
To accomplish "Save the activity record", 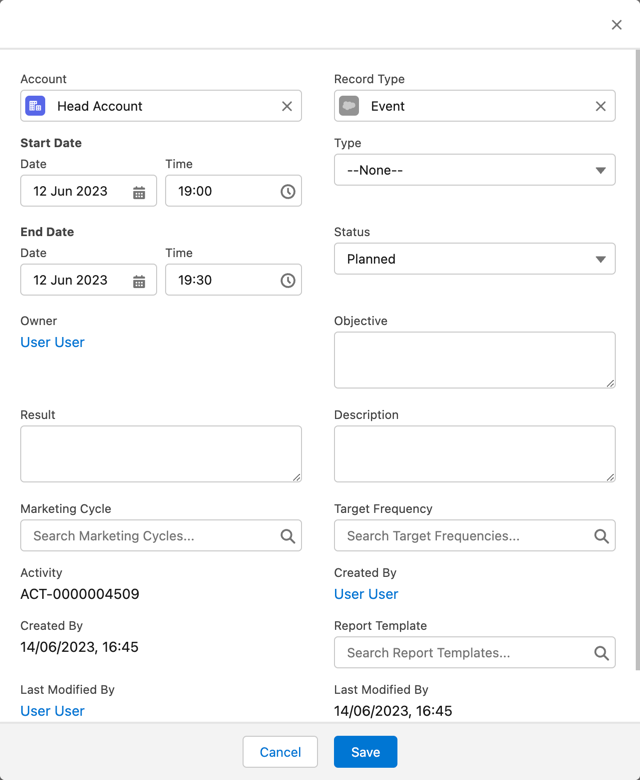I will pyautogui.click(x=365, y=752).
